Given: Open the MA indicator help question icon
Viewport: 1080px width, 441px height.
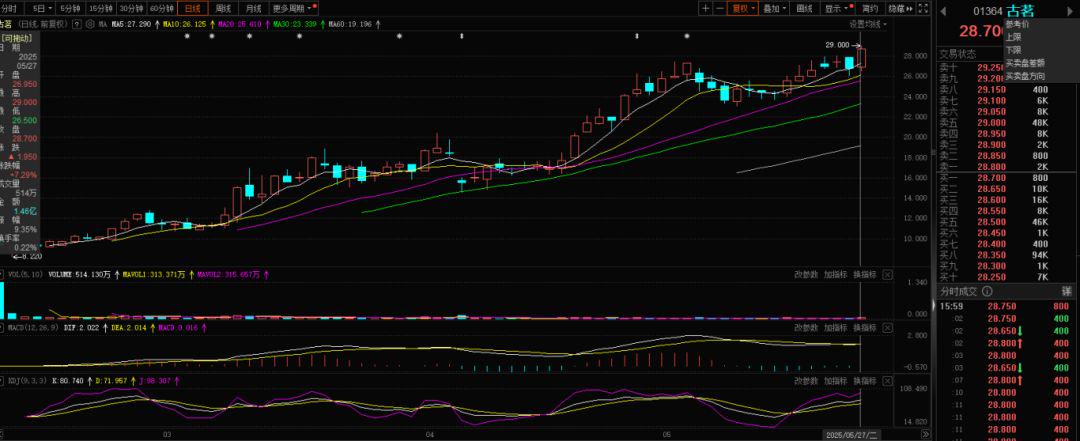Looking at the screenshot, I should (x=76, y=23).
